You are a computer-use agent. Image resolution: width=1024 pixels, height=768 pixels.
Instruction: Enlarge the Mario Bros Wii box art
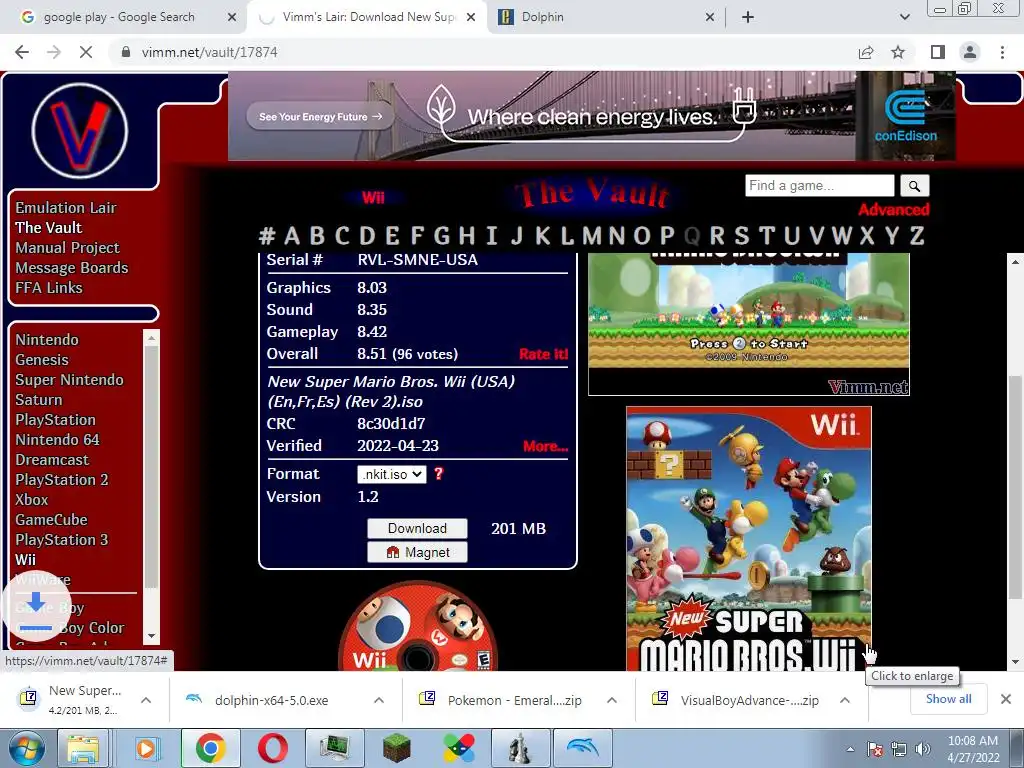(748, 539)
